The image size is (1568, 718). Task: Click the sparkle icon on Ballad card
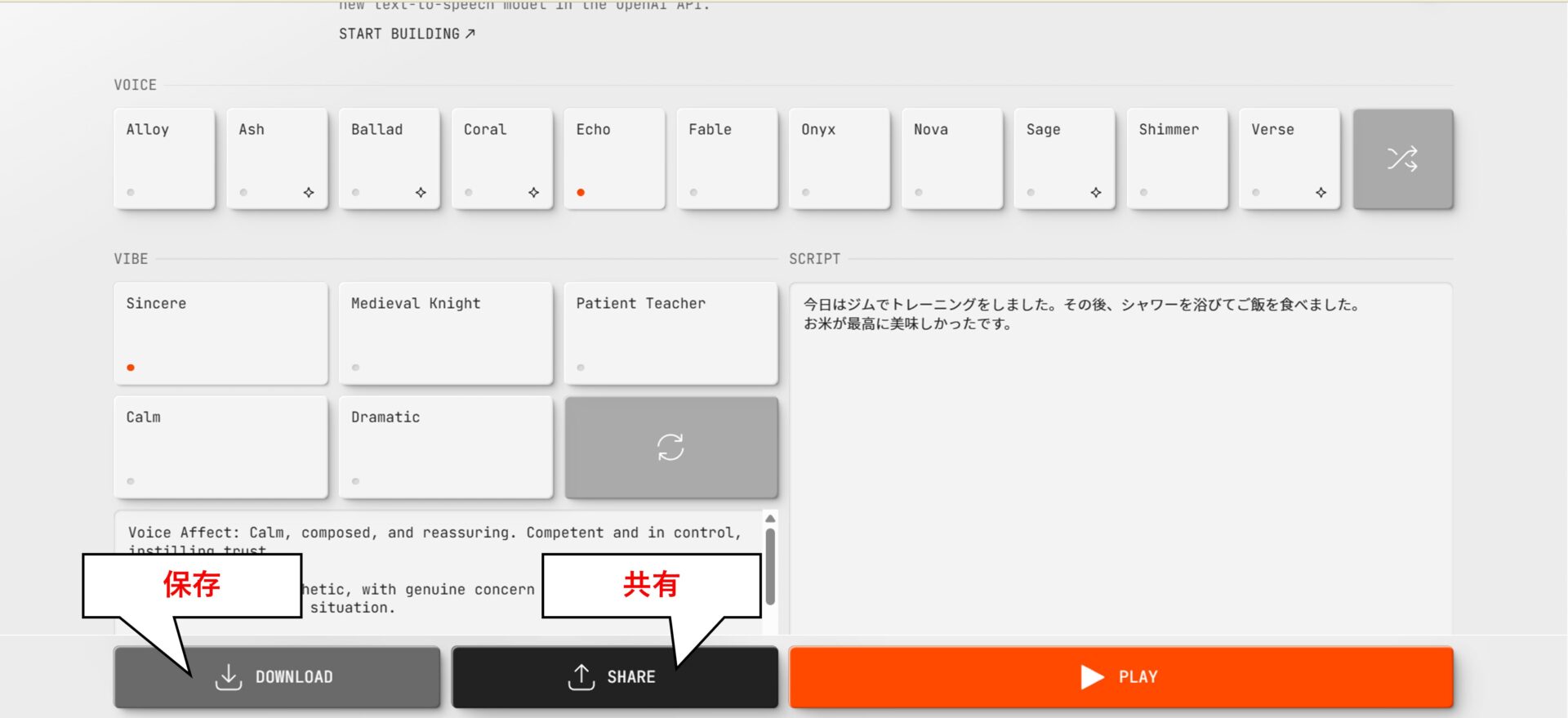tap(421, 193)
